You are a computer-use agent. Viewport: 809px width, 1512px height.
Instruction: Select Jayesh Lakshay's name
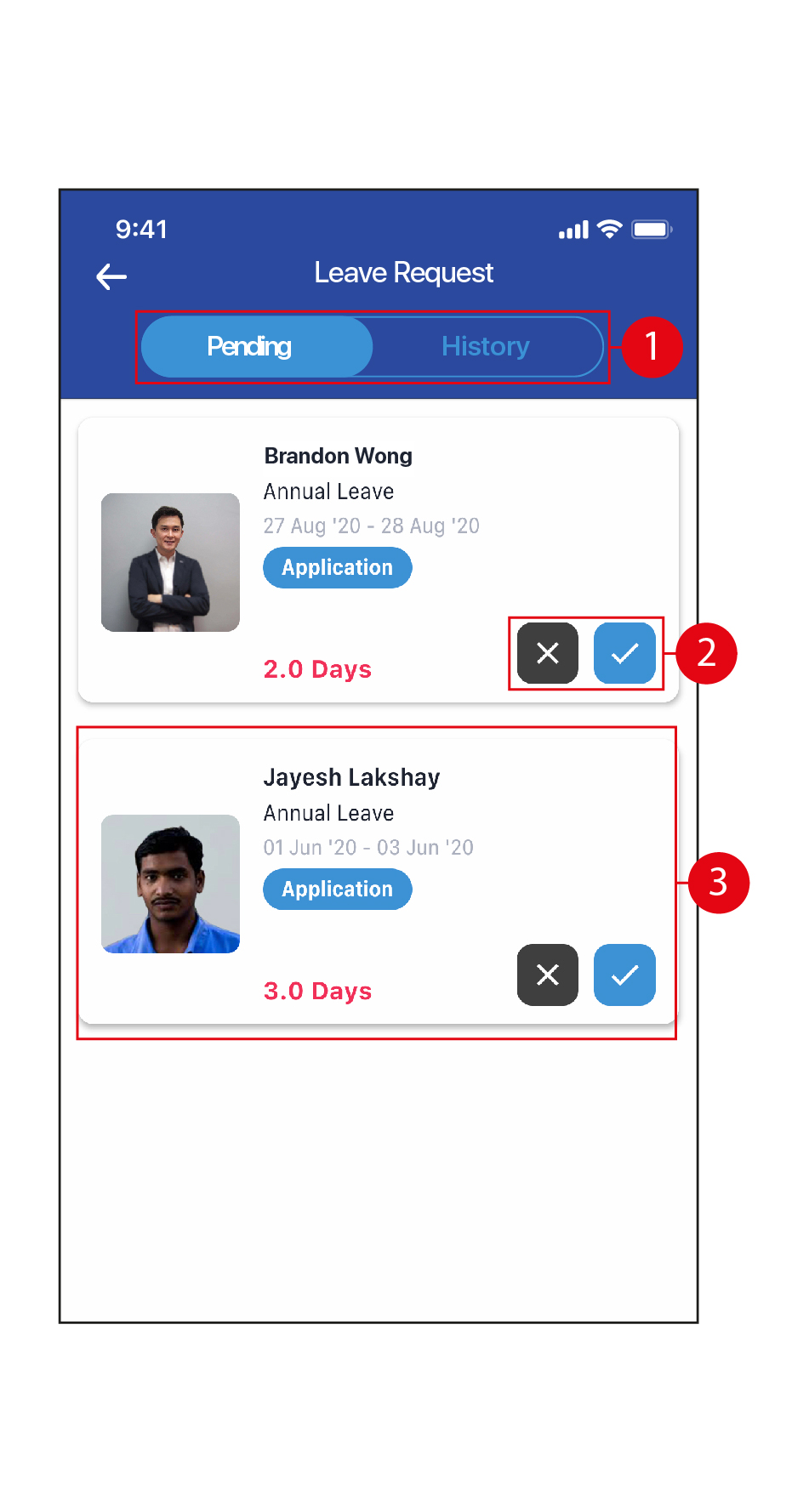click(x=352, y=778)
